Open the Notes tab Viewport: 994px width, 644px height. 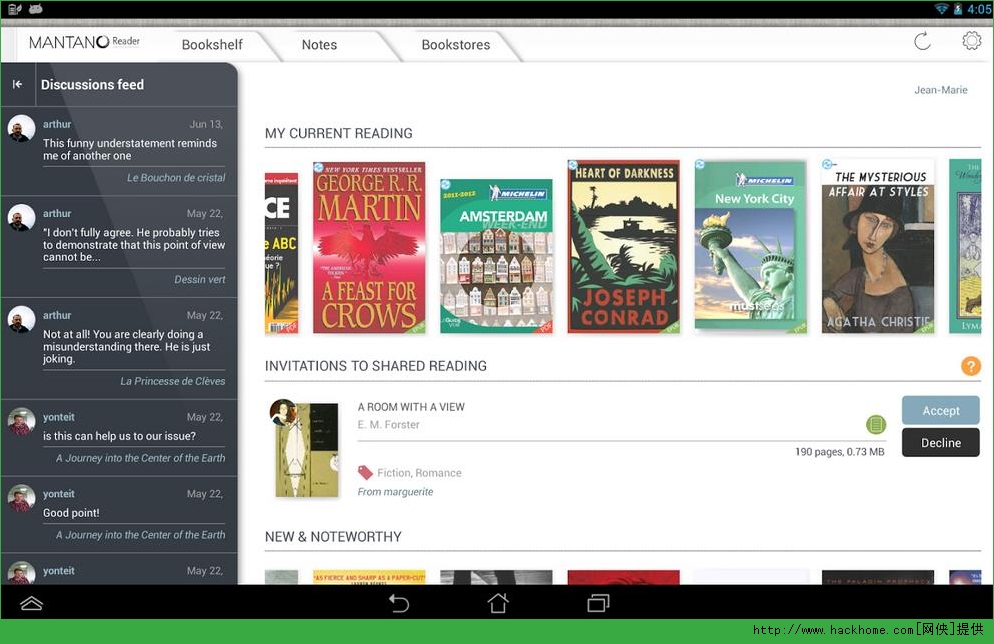[319, 45]
